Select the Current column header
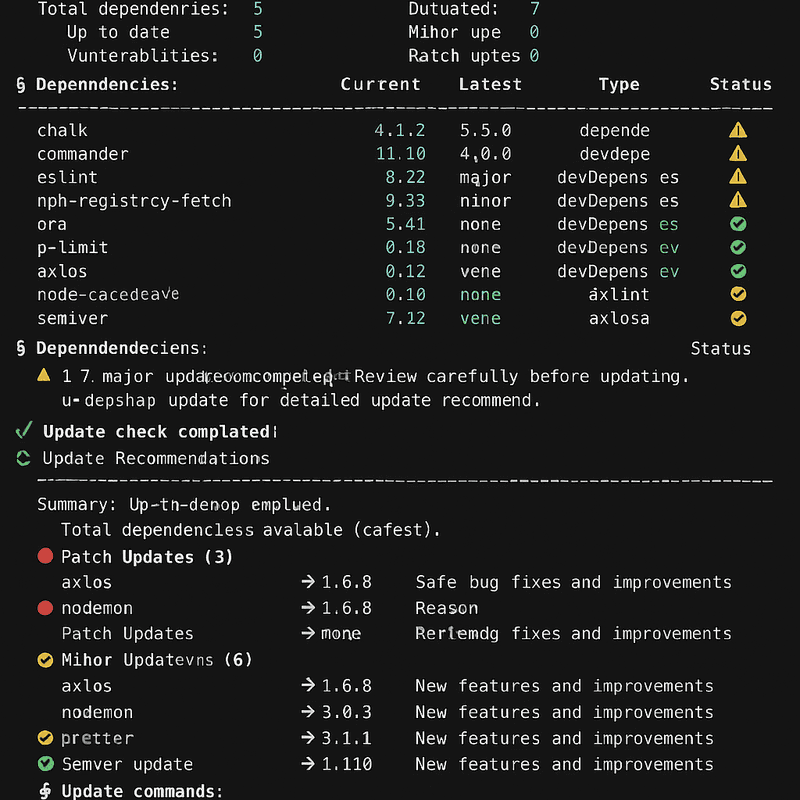800x800 pixels. coord(381,85)
